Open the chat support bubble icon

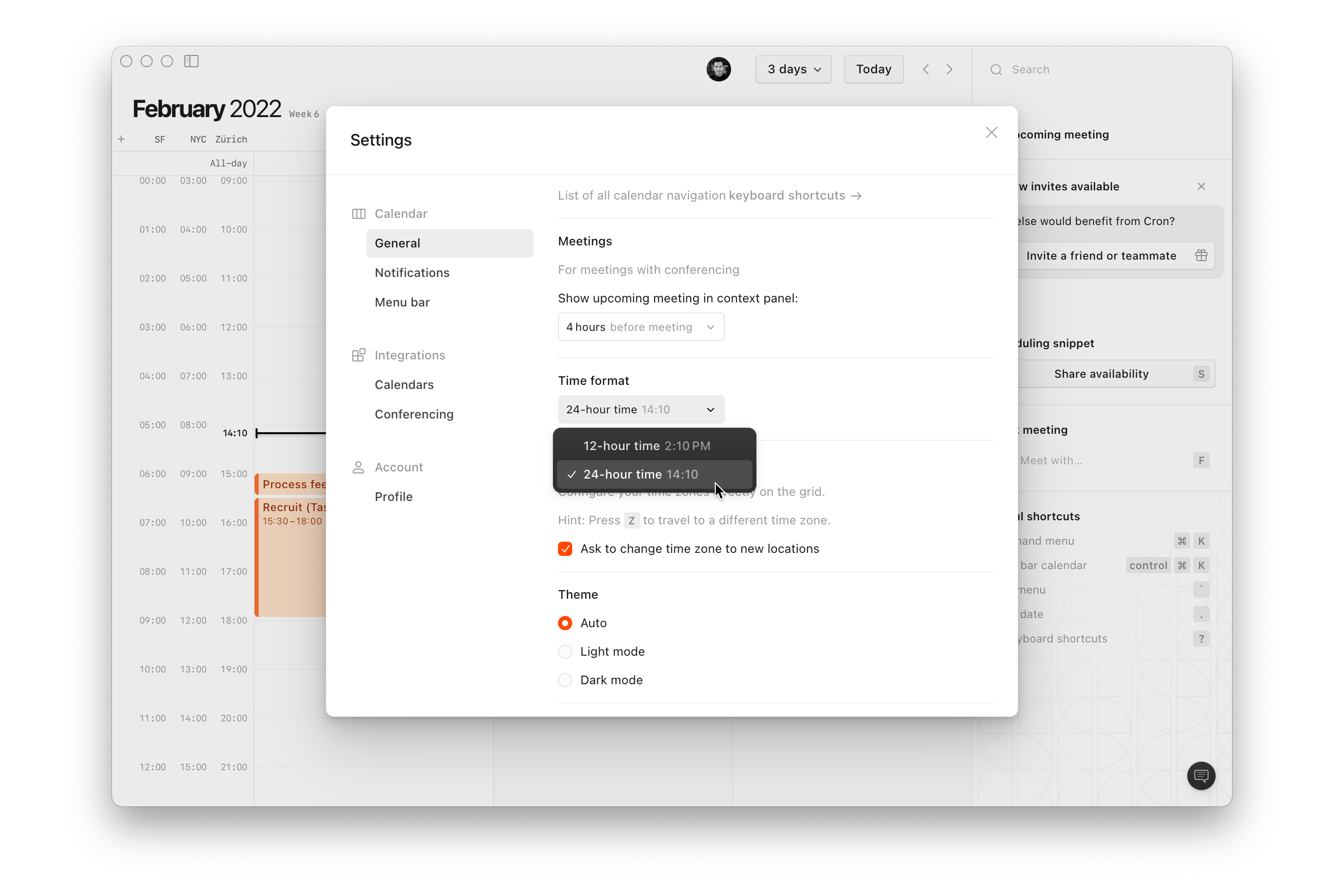coord(1201,775)
